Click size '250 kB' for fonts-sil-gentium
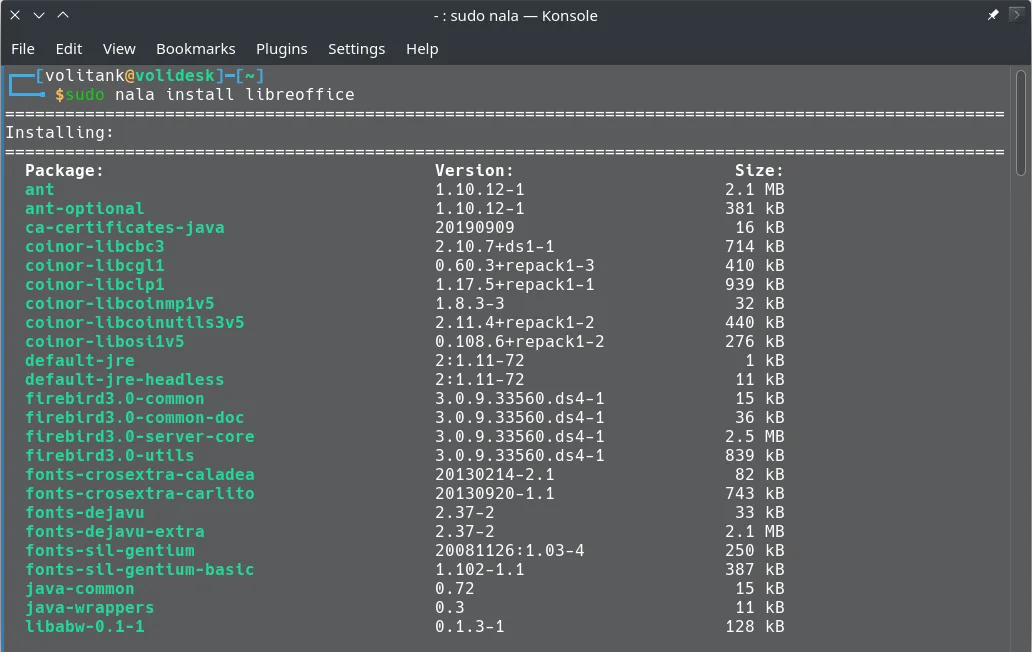 coord(755,551)
